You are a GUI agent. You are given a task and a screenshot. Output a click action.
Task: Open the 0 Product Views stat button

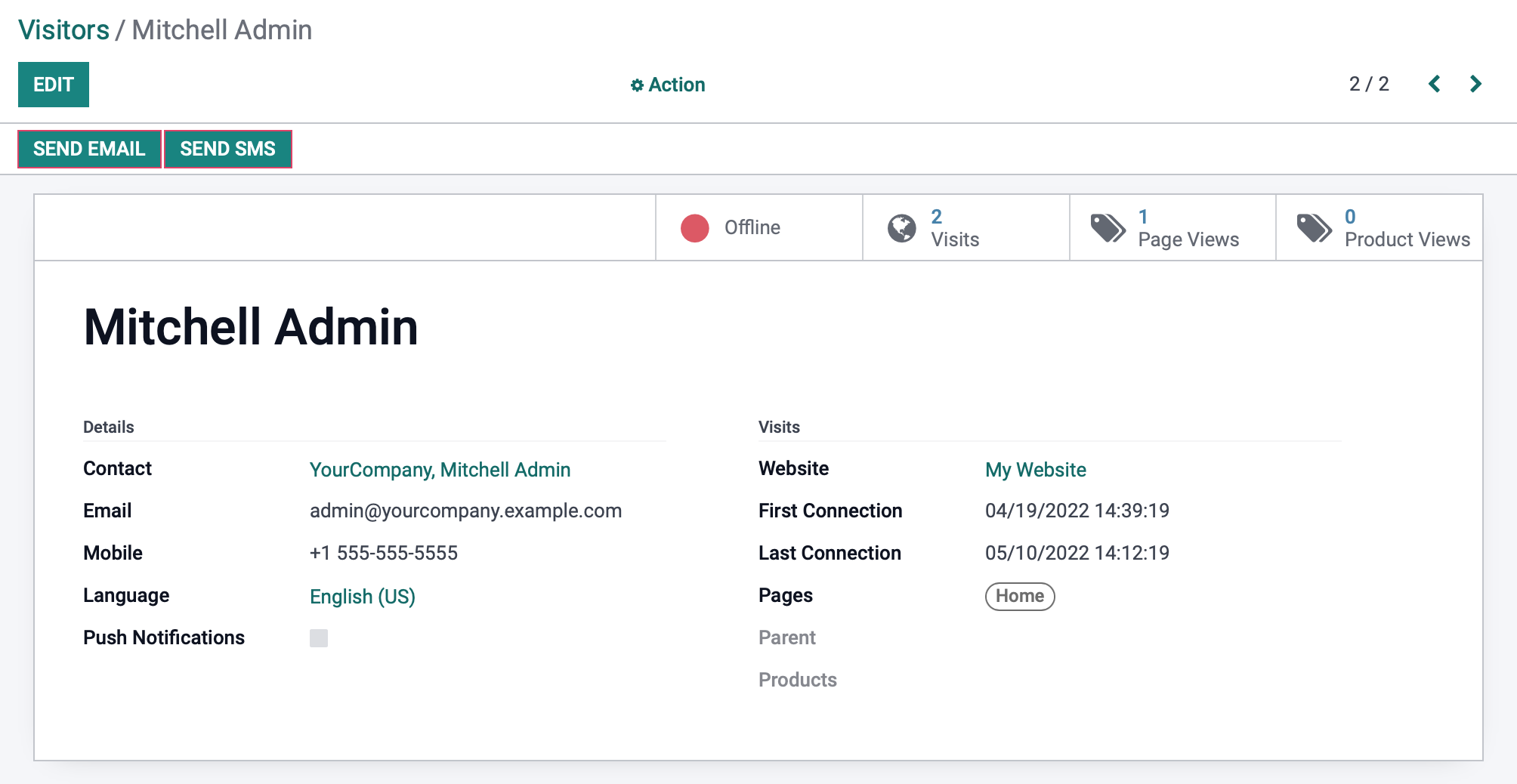[1380, 228]
